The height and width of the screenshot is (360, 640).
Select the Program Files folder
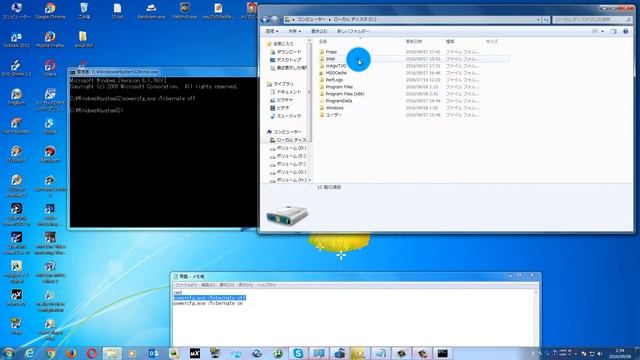339,87
